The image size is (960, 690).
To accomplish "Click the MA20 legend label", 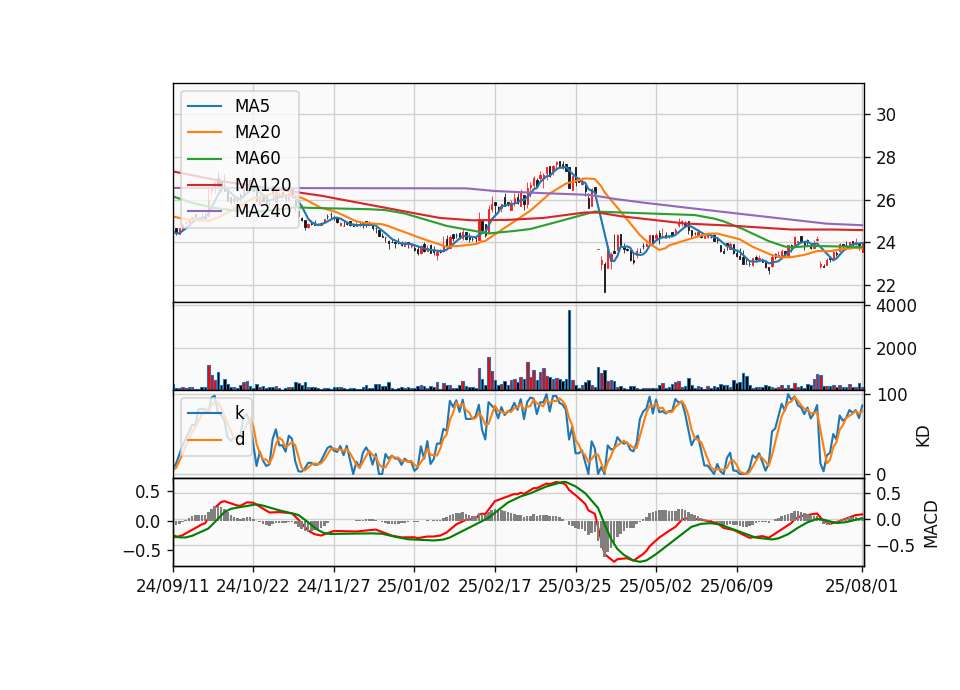I will point(257,132).
